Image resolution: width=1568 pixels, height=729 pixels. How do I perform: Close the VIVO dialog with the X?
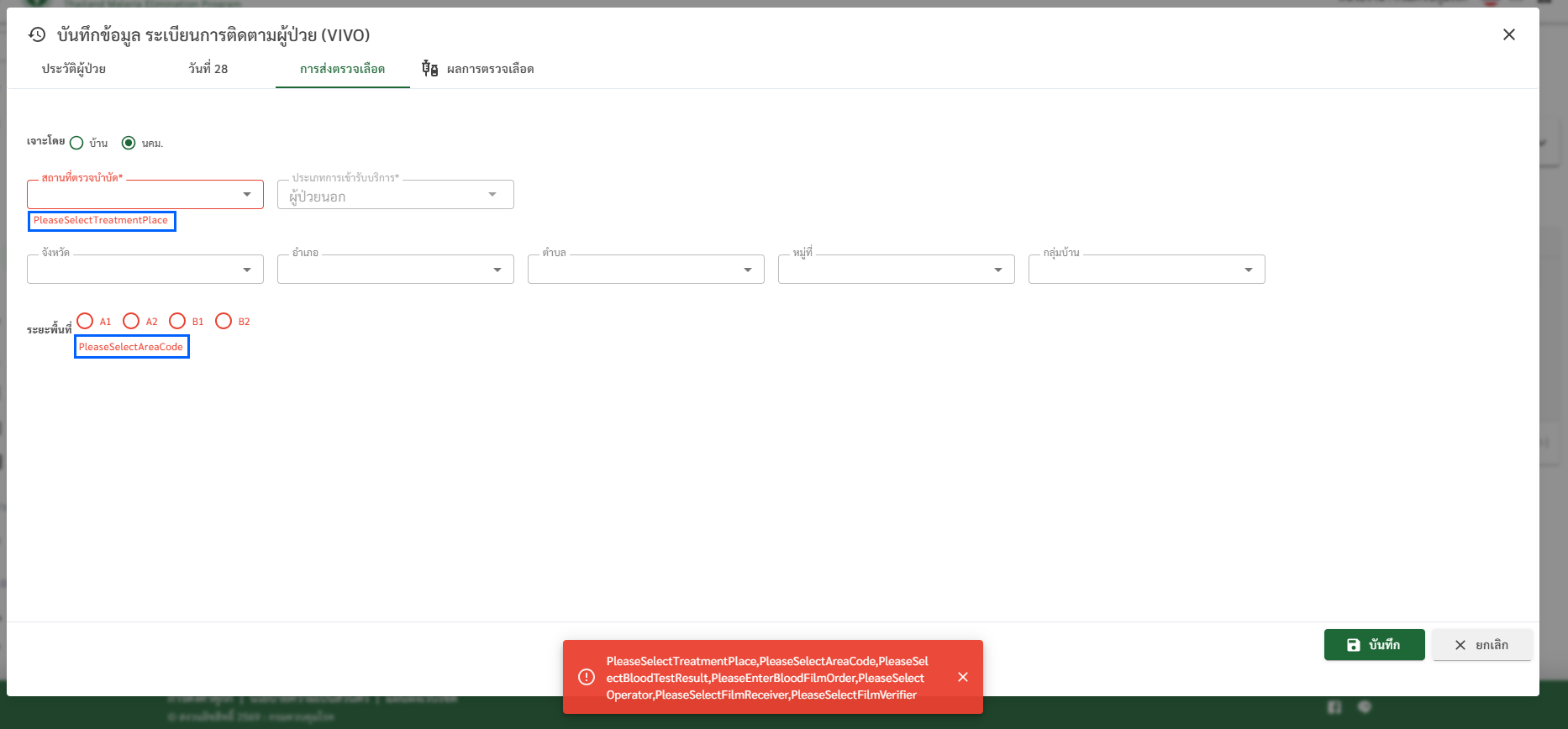click(1508, 34)
